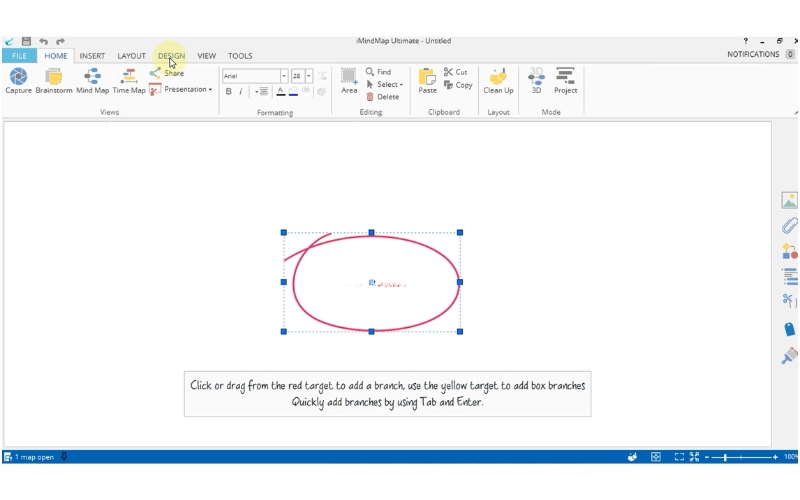Open the tags sidebar icon
800x500 pixels.
click(789, 329)
